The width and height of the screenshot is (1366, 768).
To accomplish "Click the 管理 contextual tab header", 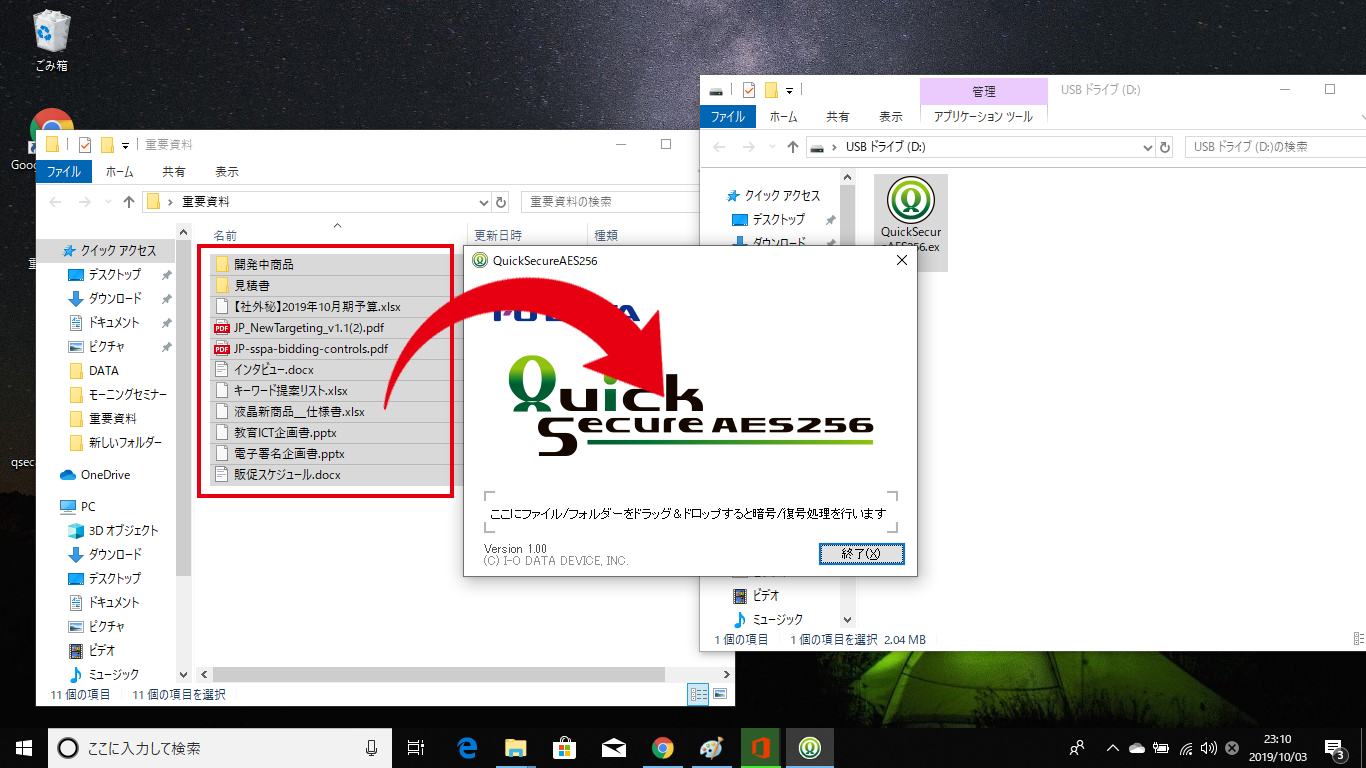I will point(984,91).
